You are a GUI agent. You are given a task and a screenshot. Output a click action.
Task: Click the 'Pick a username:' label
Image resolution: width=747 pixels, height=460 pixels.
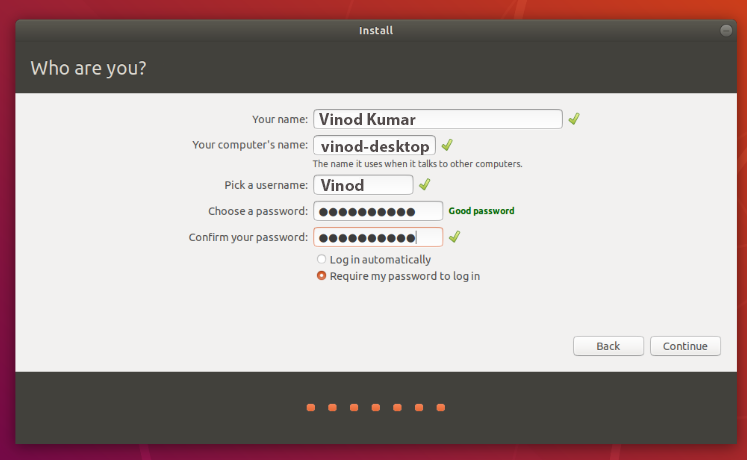coord(266,185)
